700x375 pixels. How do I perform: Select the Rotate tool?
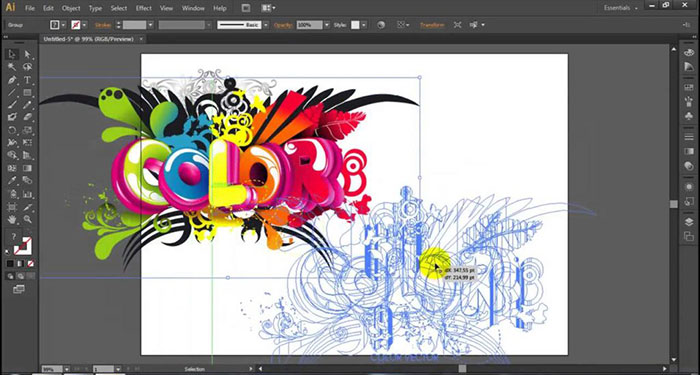tap(12, 131)
